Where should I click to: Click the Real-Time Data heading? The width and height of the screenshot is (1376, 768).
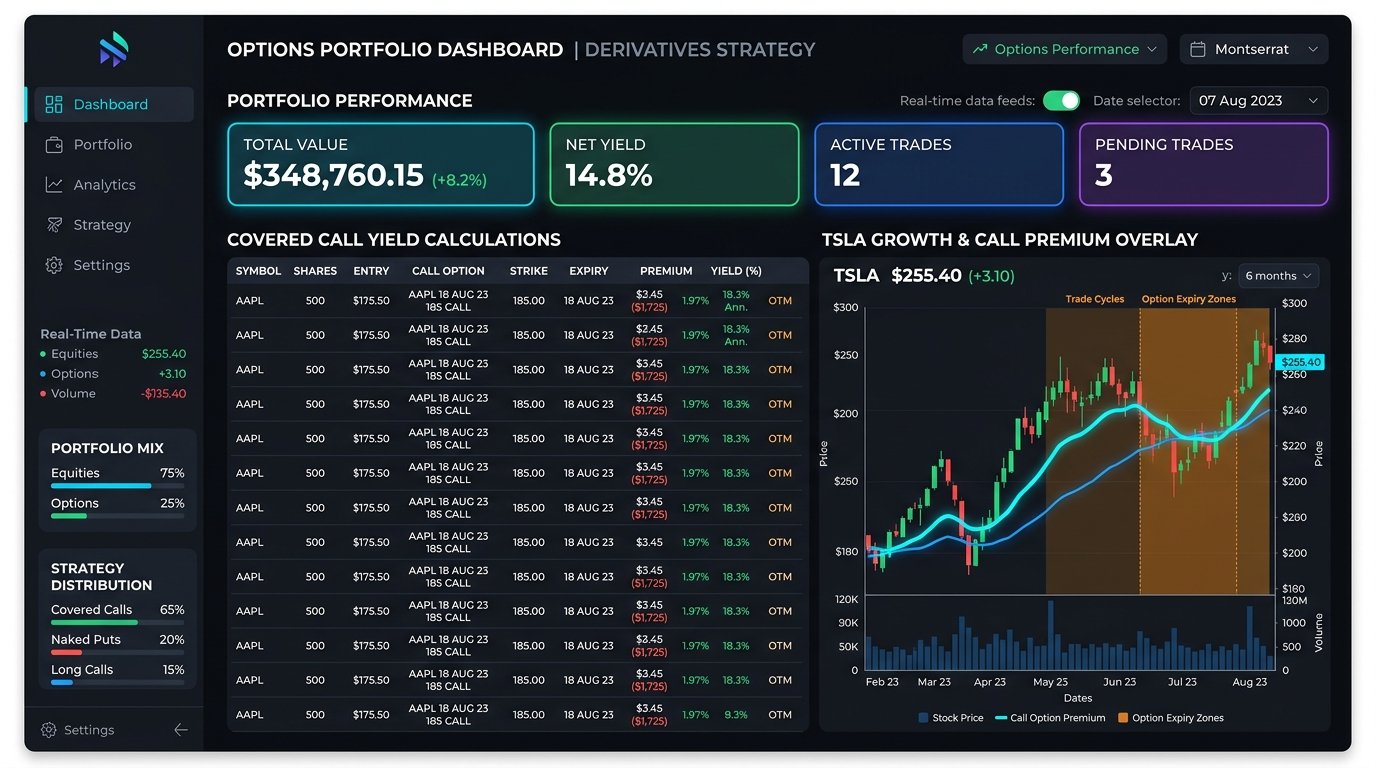tap(91, 334)
